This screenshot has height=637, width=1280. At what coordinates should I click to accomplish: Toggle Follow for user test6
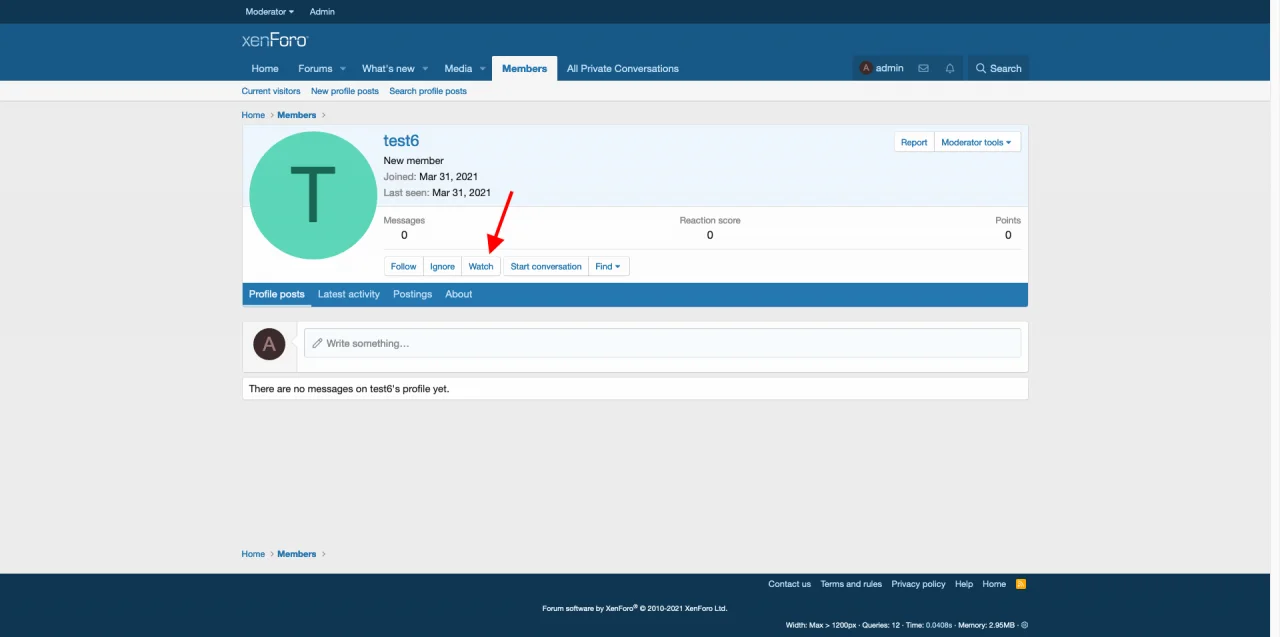(403, 267)
